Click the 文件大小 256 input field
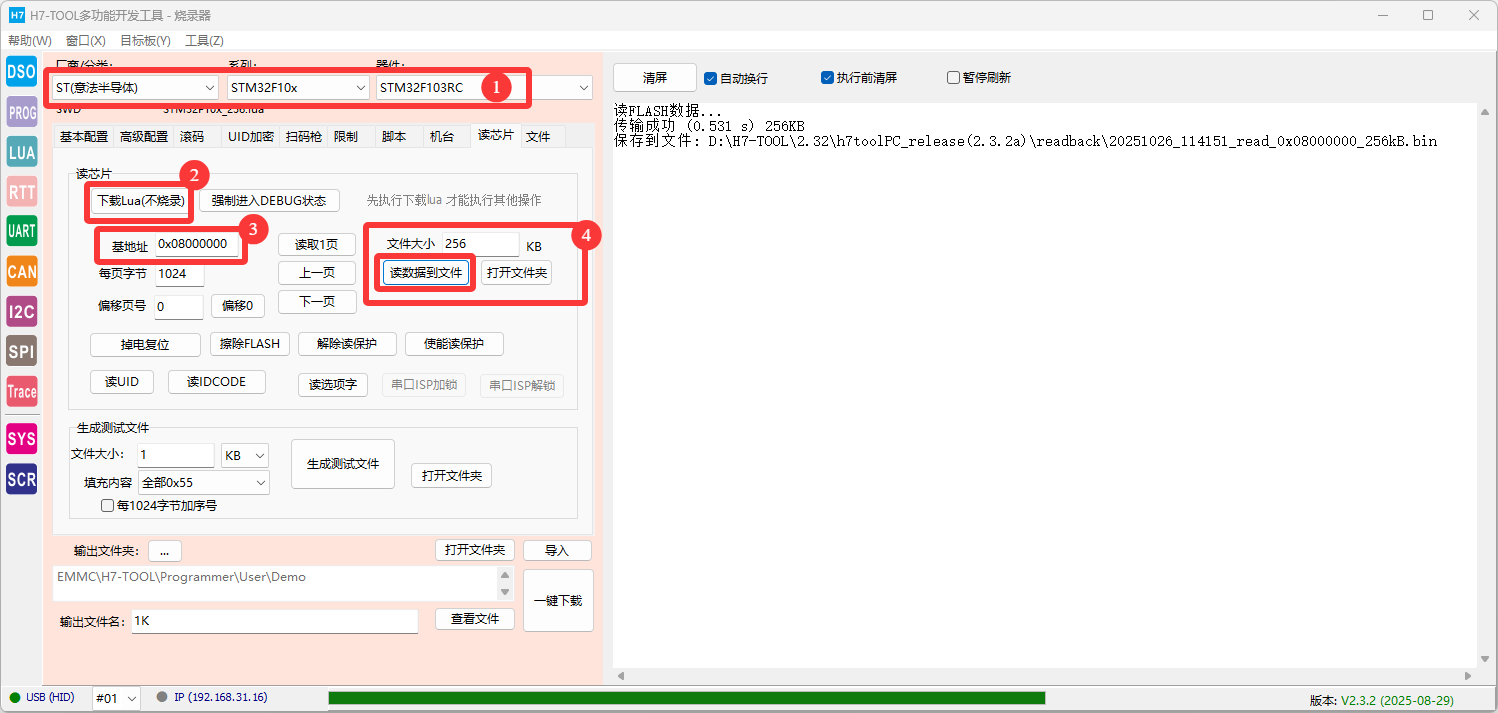1498x713 pixels. coord(481,245)
